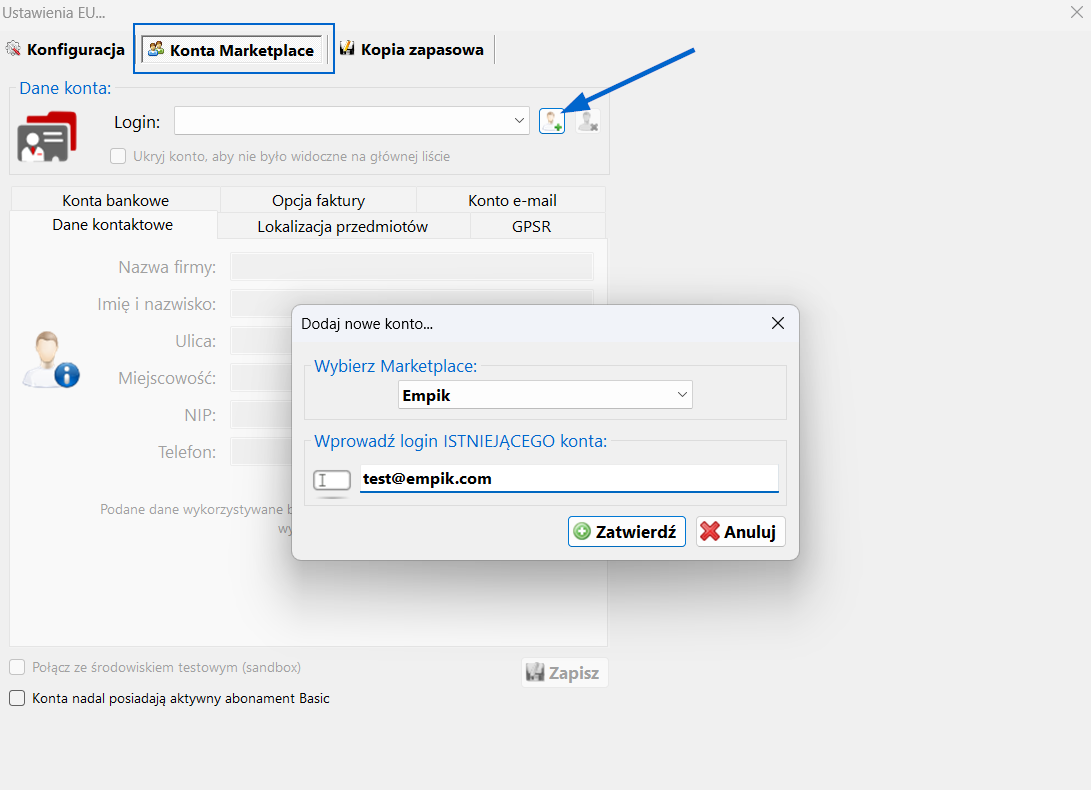Close the Dodaj nowe konto dialog
Viewport: 1091px width, 790px height.
click(778, 323)
